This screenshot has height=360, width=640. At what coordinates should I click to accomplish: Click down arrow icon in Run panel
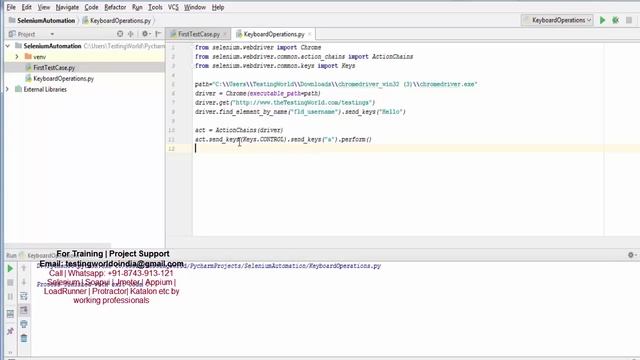(x=24, y=282)
